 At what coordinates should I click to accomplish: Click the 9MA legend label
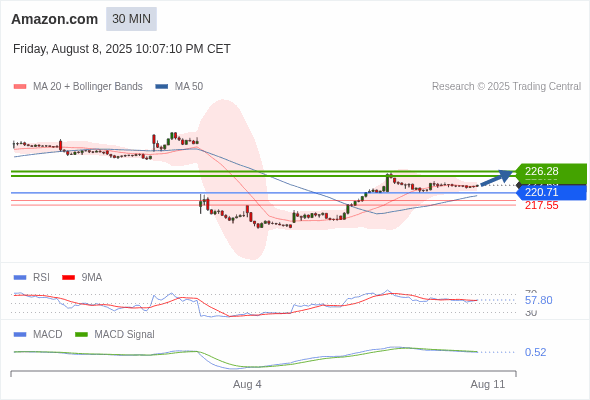point(92,278)
